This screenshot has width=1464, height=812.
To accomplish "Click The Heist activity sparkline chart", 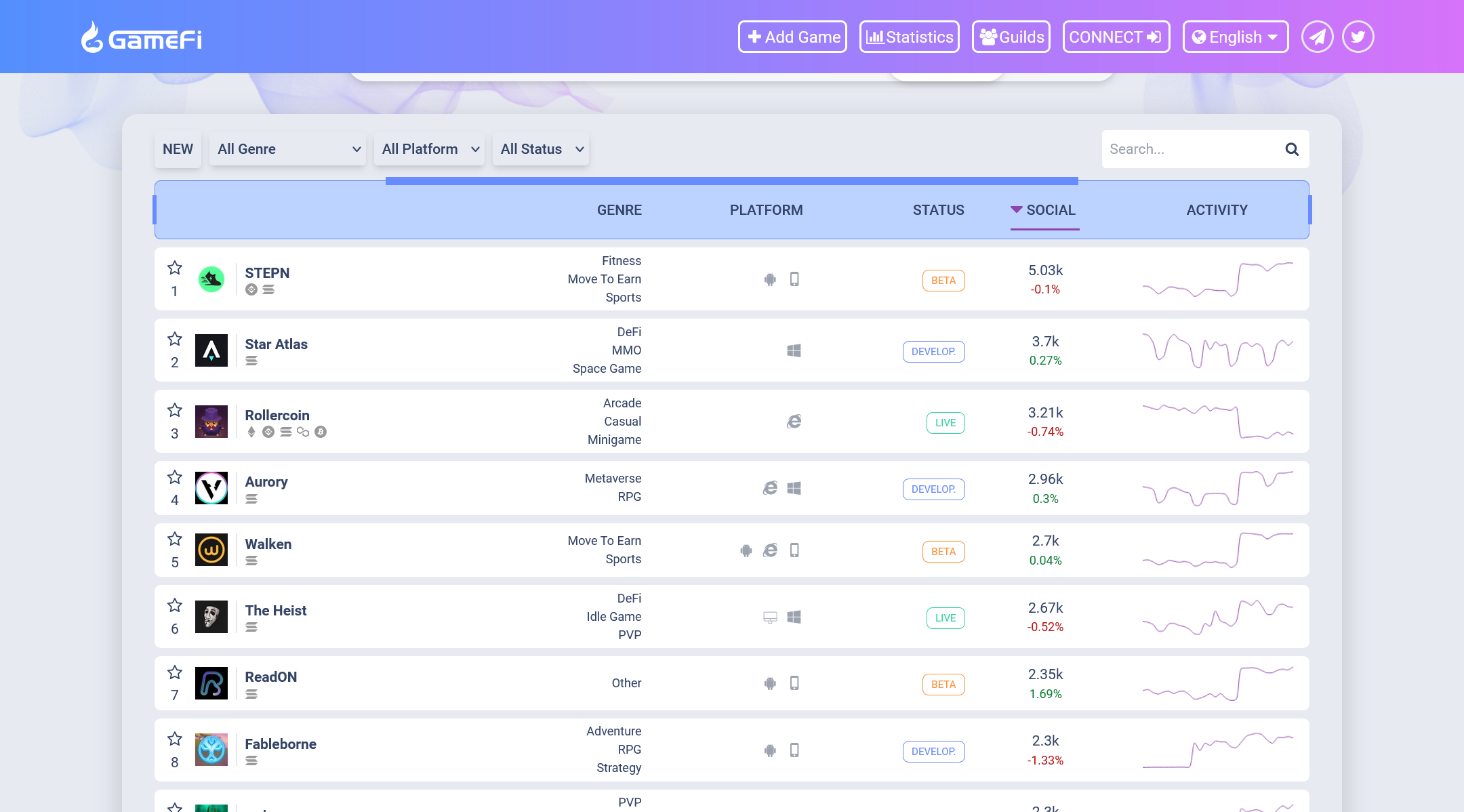I will coord(1217,617).
